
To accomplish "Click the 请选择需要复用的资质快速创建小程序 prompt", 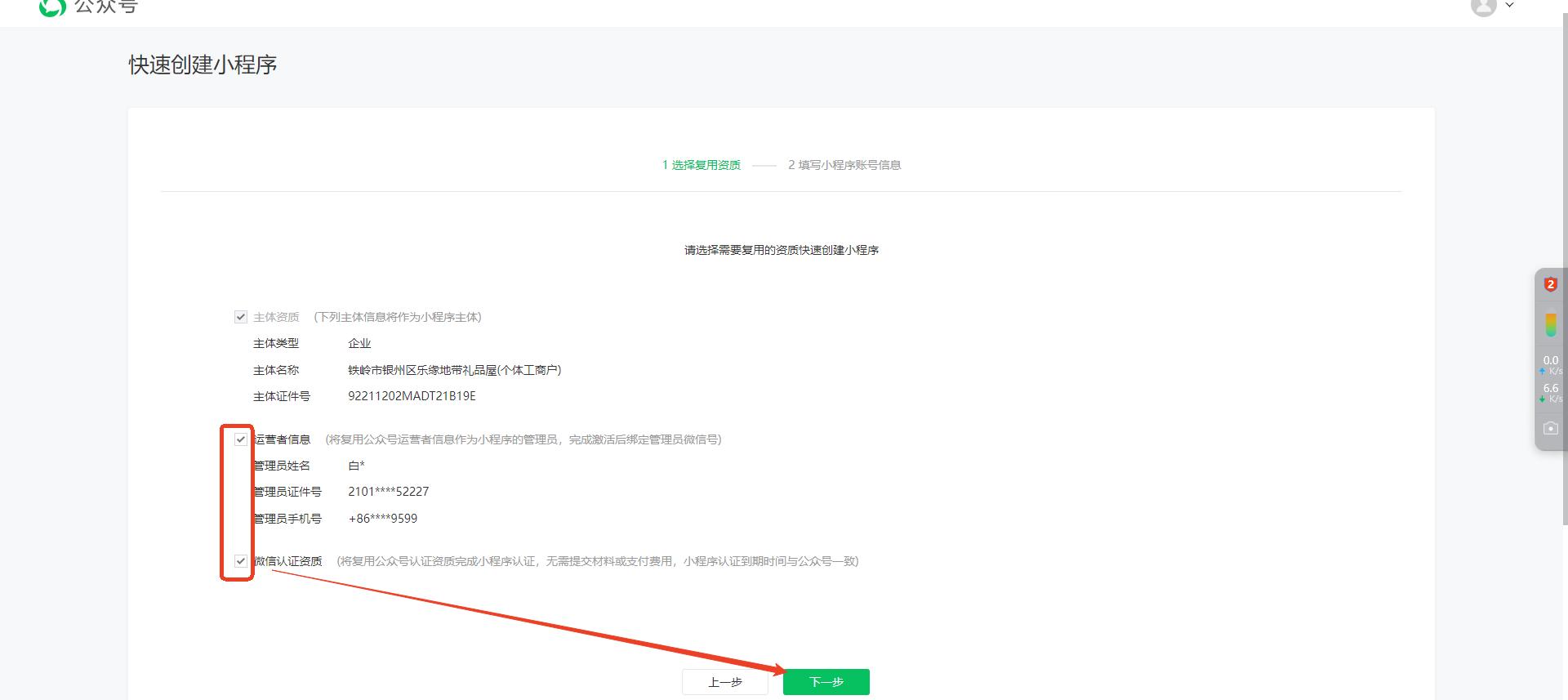I will [782, 250].
